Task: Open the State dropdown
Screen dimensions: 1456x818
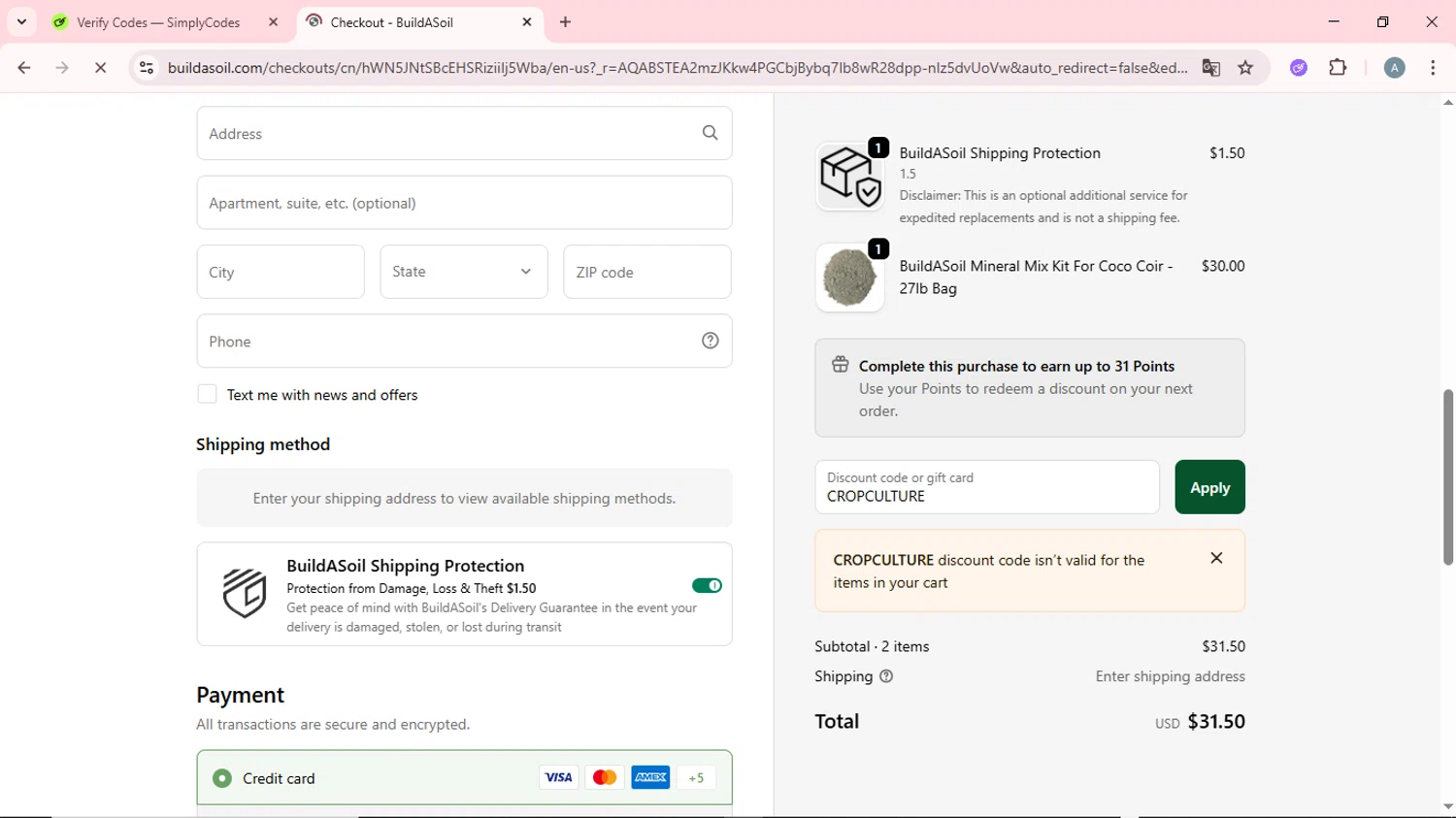Action: pos(464,272)
